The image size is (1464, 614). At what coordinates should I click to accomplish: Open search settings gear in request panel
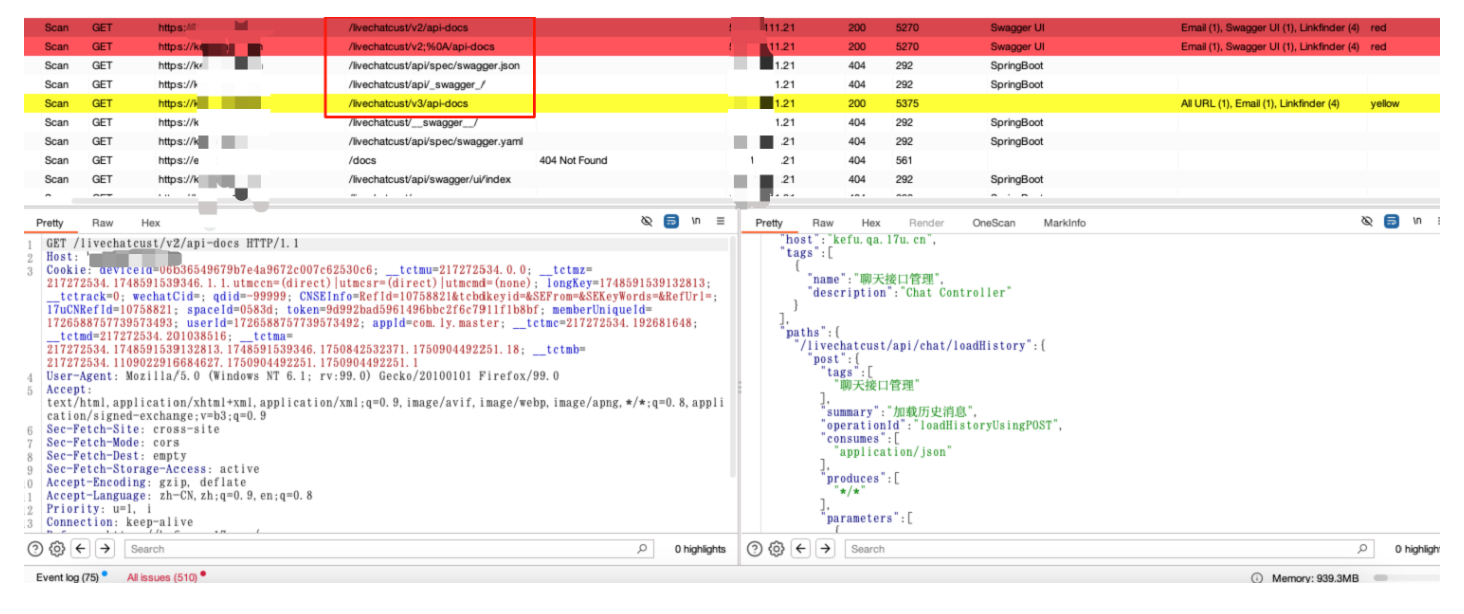click(57, 549)
